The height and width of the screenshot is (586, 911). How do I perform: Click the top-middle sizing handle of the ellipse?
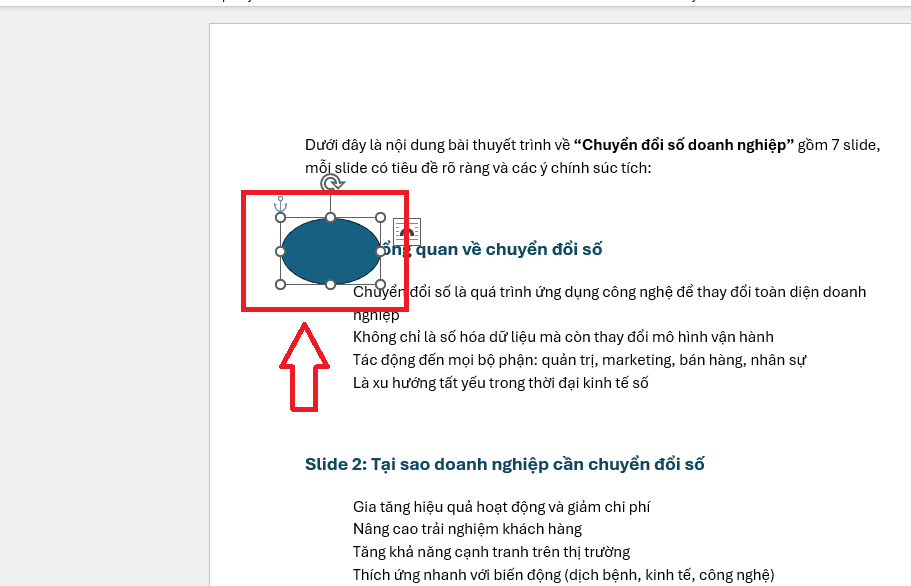[x=330, y=218]
